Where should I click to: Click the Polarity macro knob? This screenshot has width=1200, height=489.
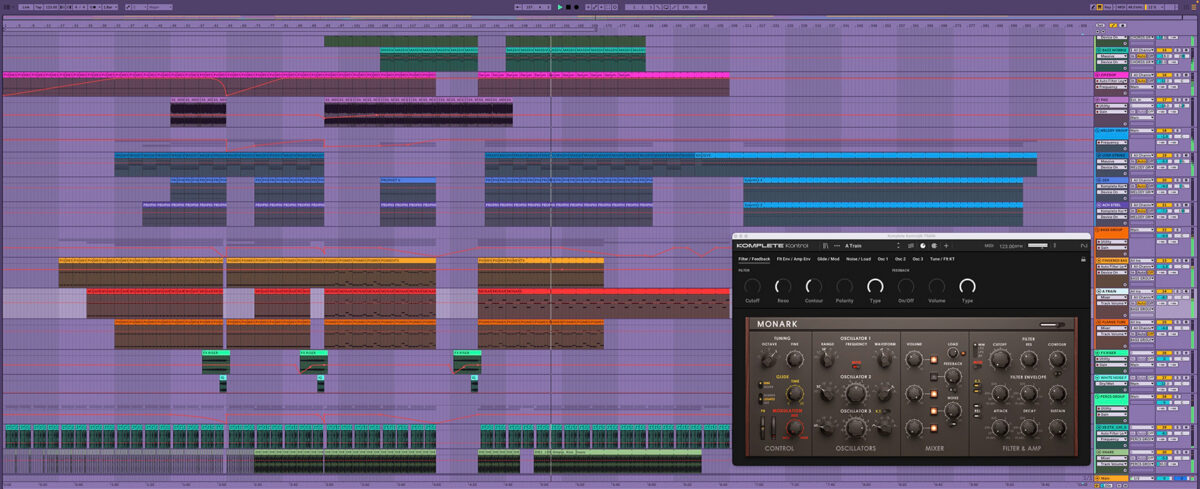click(x=845, y=286)
